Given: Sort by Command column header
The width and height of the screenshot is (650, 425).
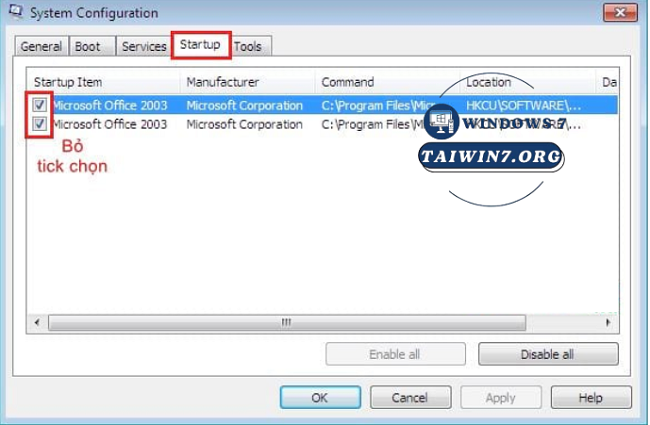Looking at the screenshot, I should pyautogui.click(x=387, y=82).
